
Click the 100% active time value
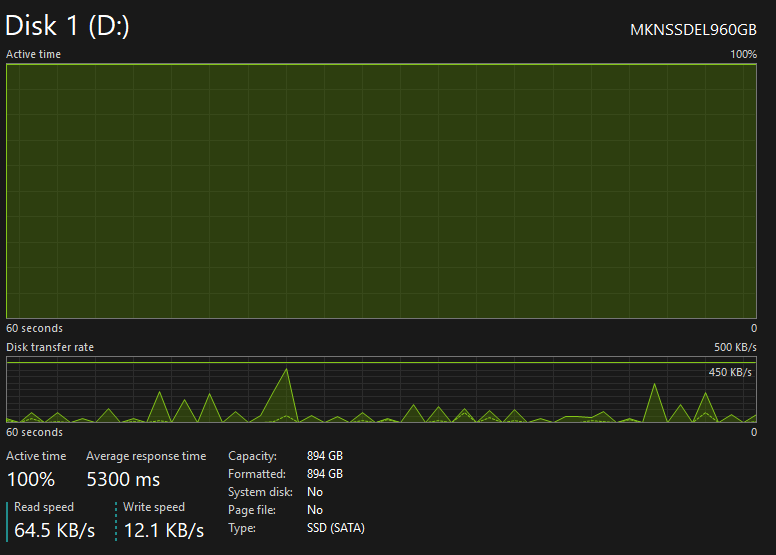31,479
